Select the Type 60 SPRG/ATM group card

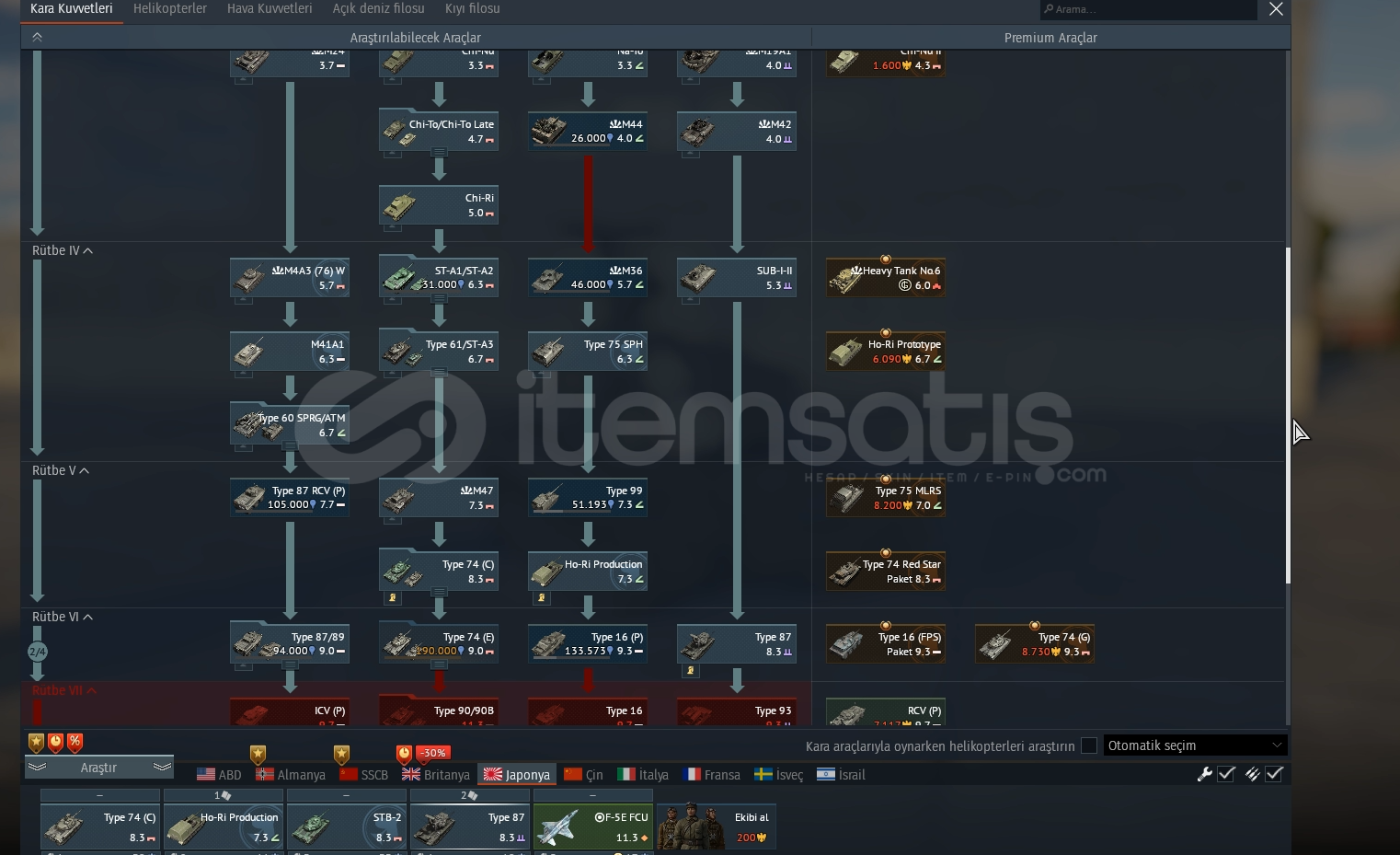290,425
